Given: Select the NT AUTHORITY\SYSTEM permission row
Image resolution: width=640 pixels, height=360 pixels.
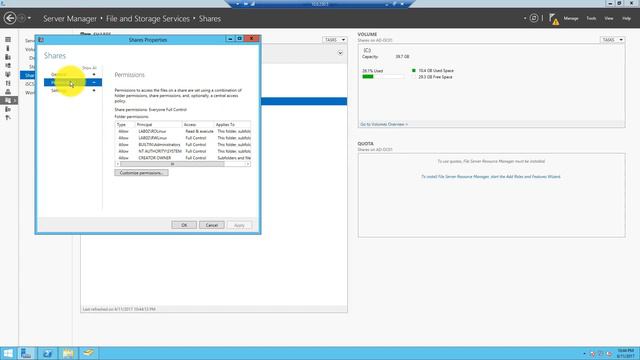Looking at the screenshot, I should pos(183,151).
